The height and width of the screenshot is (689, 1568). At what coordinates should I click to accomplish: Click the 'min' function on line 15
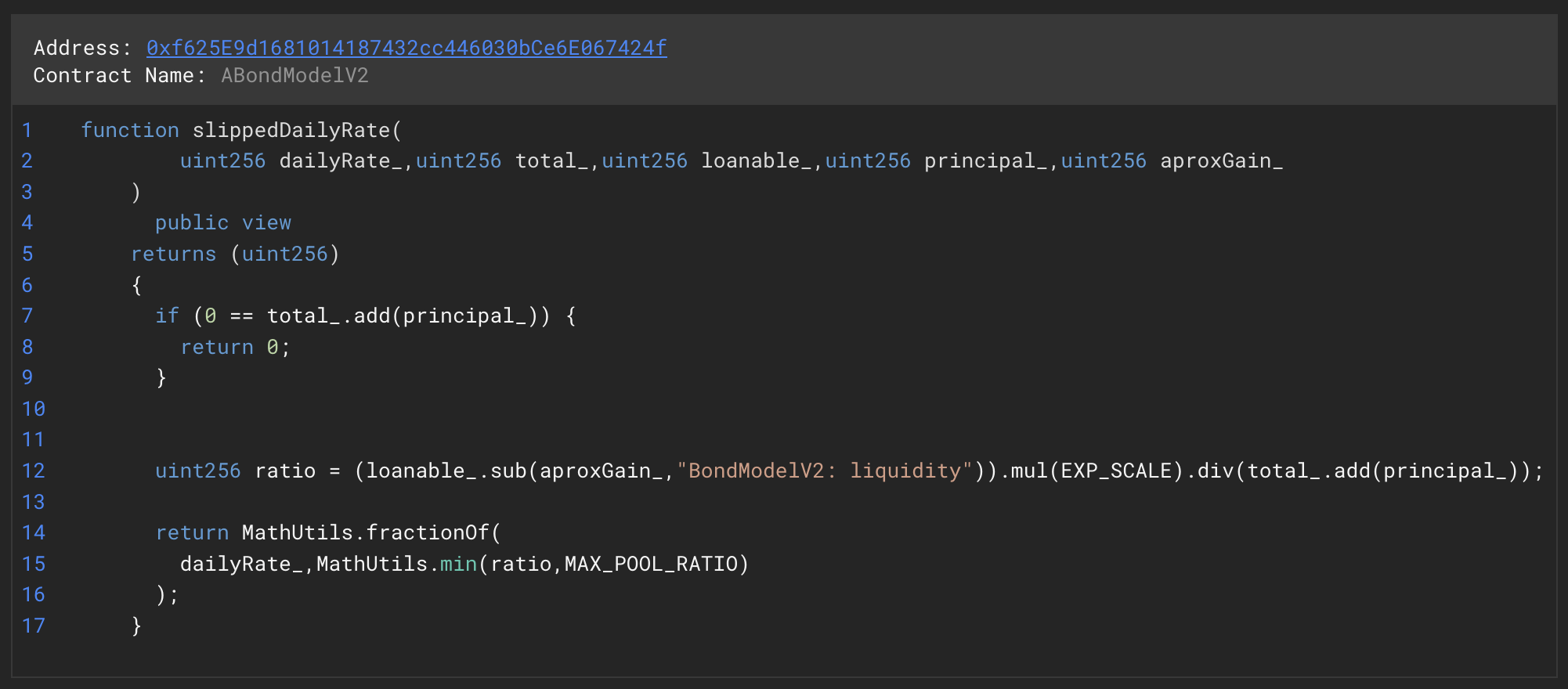pos(458,564)
